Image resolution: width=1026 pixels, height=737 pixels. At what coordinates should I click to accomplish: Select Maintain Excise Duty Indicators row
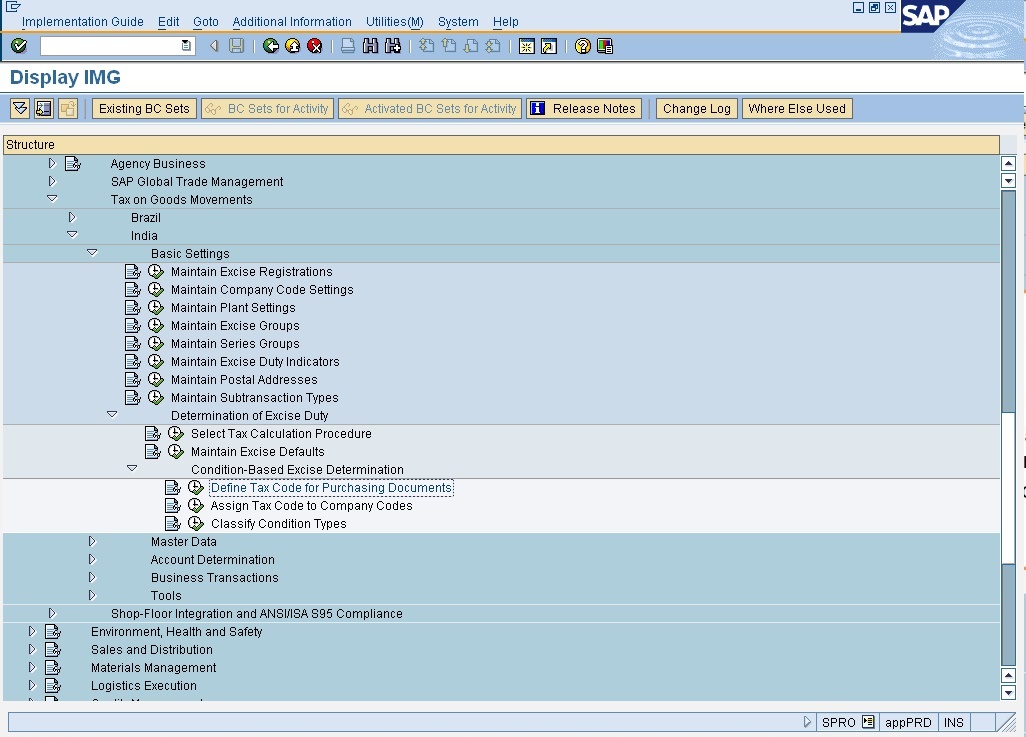[255, 361]
